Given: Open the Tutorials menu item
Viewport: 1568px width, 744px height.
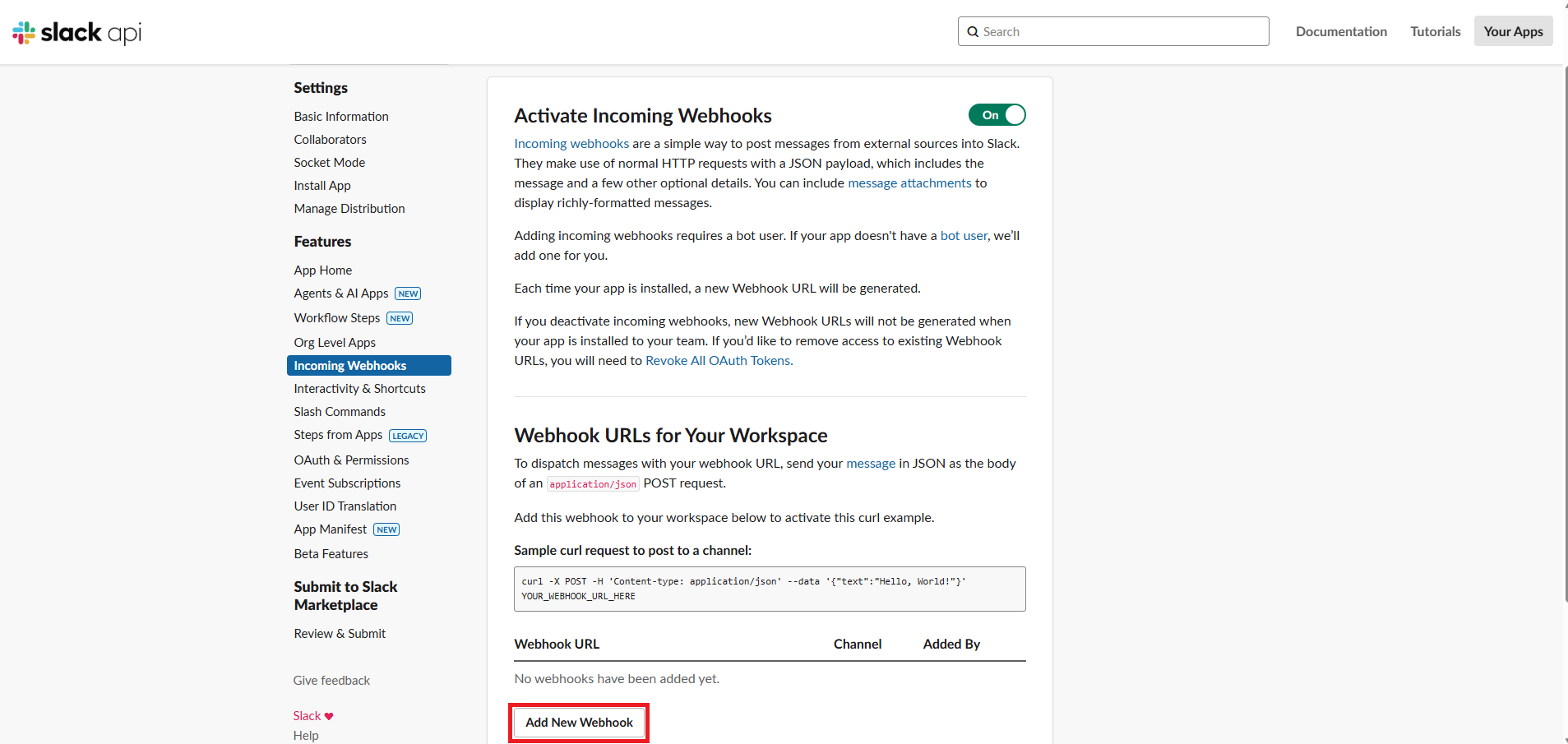Looking at the screenshot, I should click(x=1436, y=31).
